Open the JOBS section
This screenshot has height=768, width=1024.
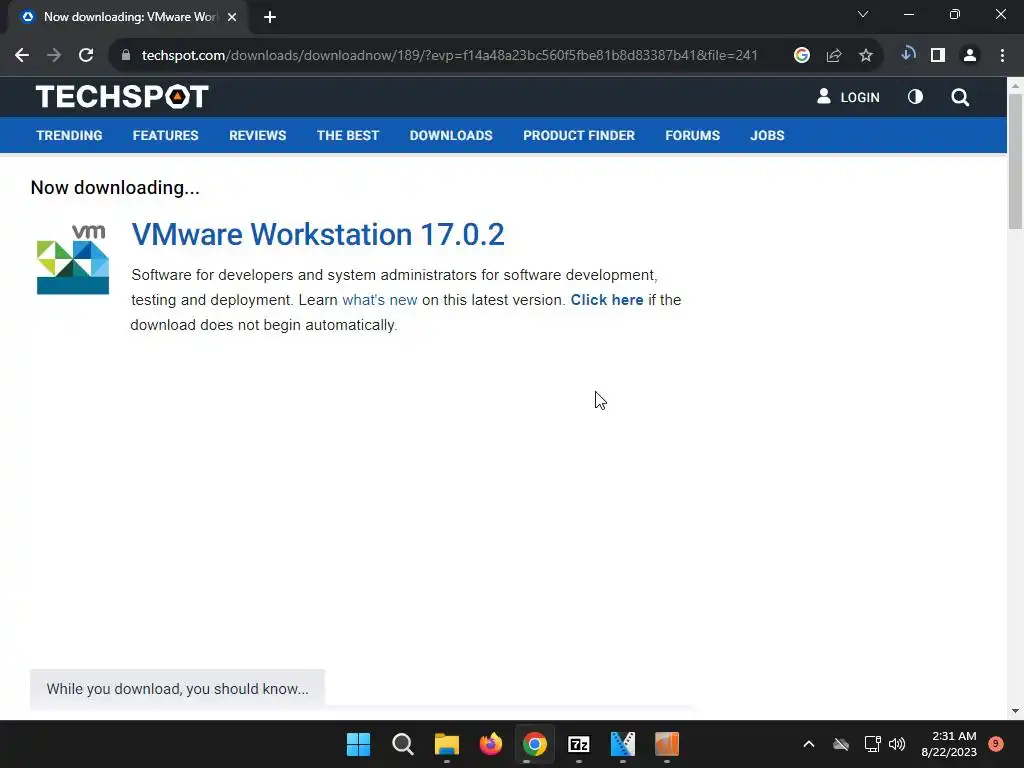[767, 135]
